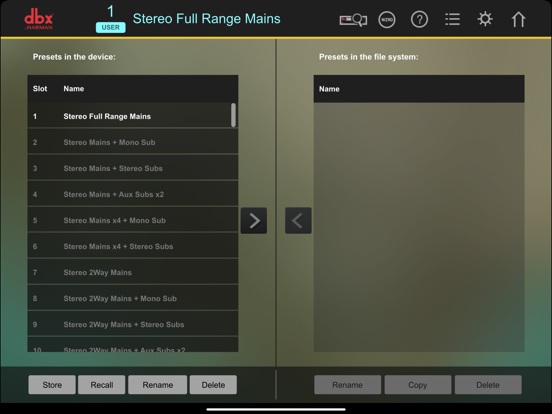Select preset 7 Stereo 2Way Mains
Viewport: 552px width, 414px height.
click(133, 272)
